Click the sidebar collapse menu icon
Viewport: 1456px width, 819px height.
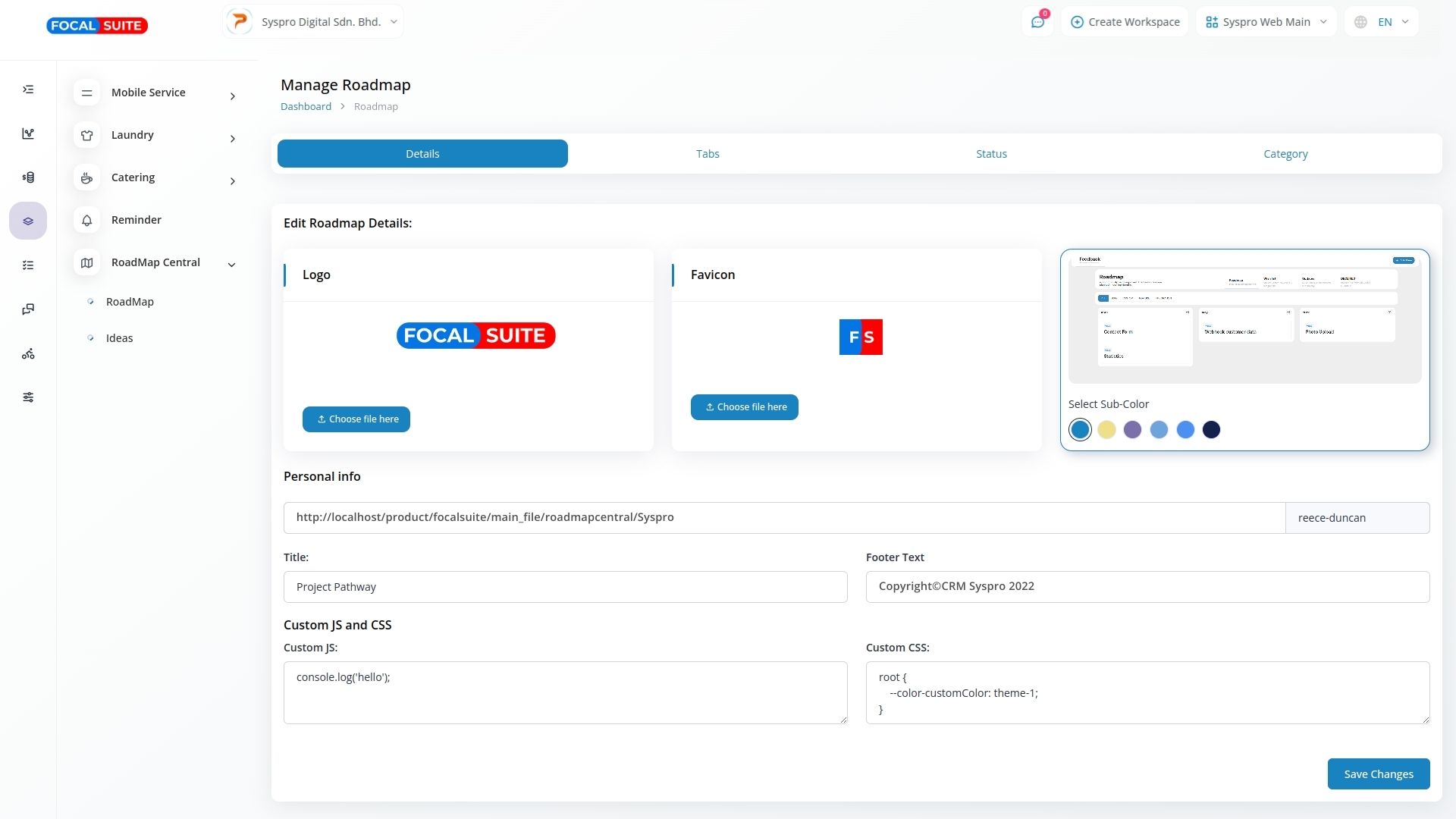click(28, 89)
